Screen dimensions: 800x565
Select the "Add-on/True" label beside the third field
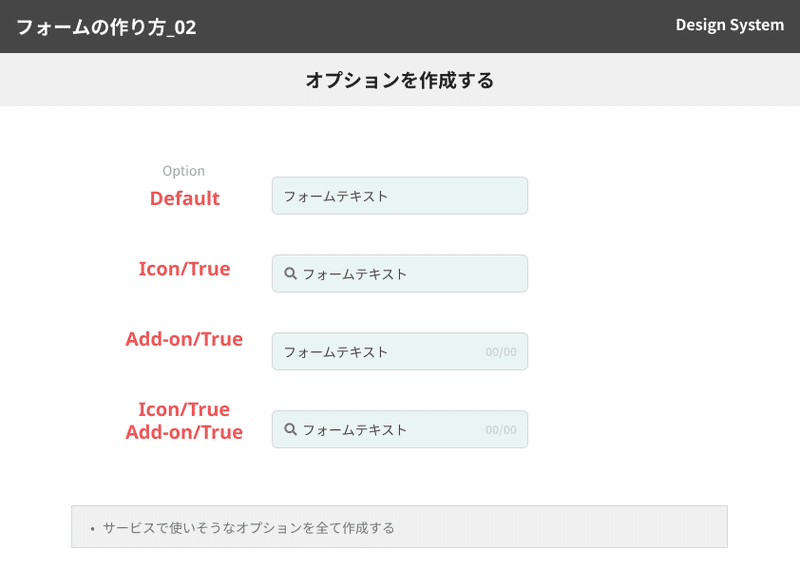click(x=184, y=339)
